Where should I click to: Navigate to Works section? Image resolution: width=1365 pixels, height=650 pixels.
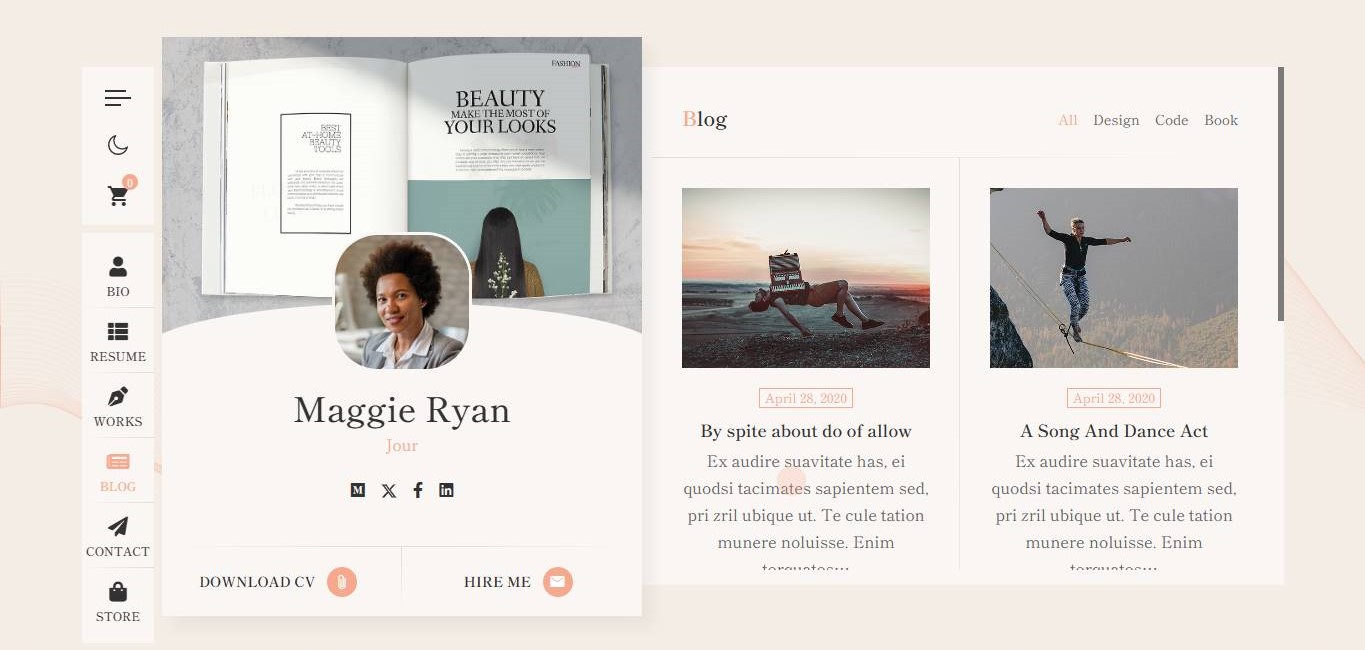tap(118, 406)
